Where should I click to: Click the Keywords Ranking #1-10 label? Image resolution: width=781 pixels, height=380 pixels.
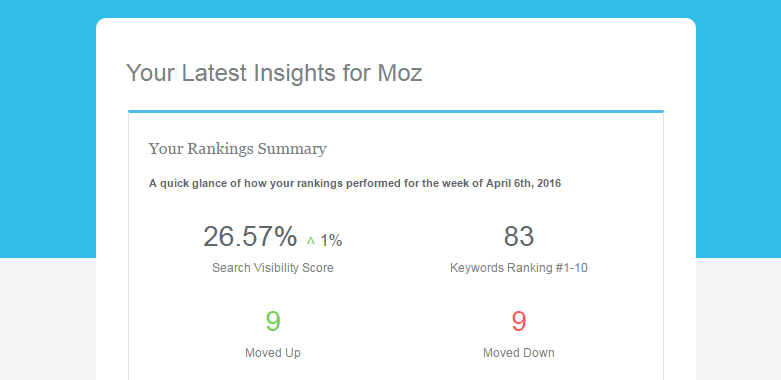519,268
